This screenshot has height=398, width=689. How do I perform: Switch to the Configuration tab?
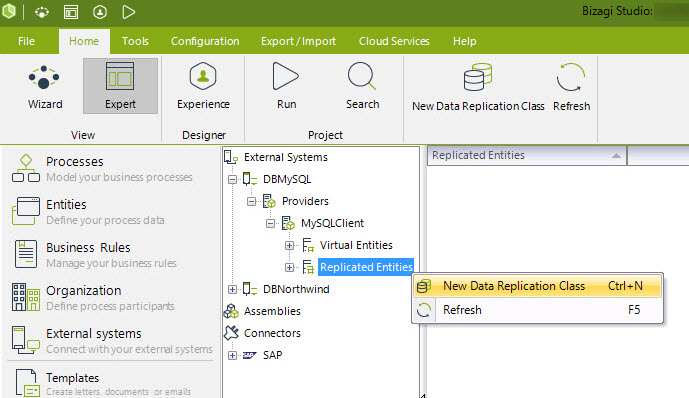[205, 41]
